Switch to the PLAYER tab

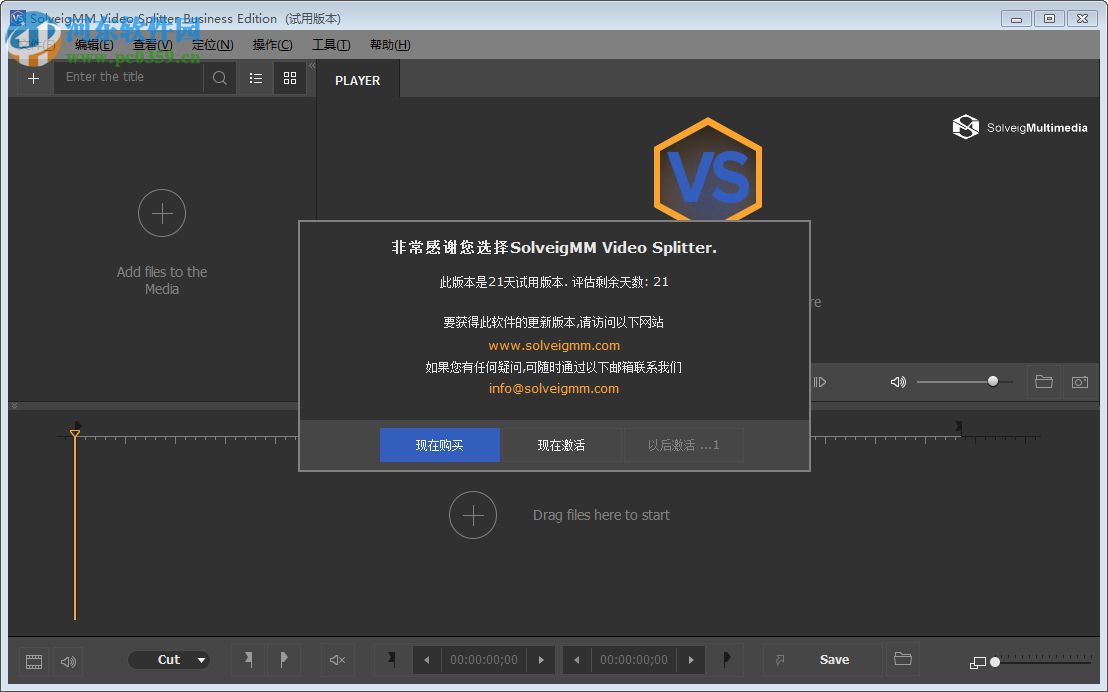[x=357, y=80]
